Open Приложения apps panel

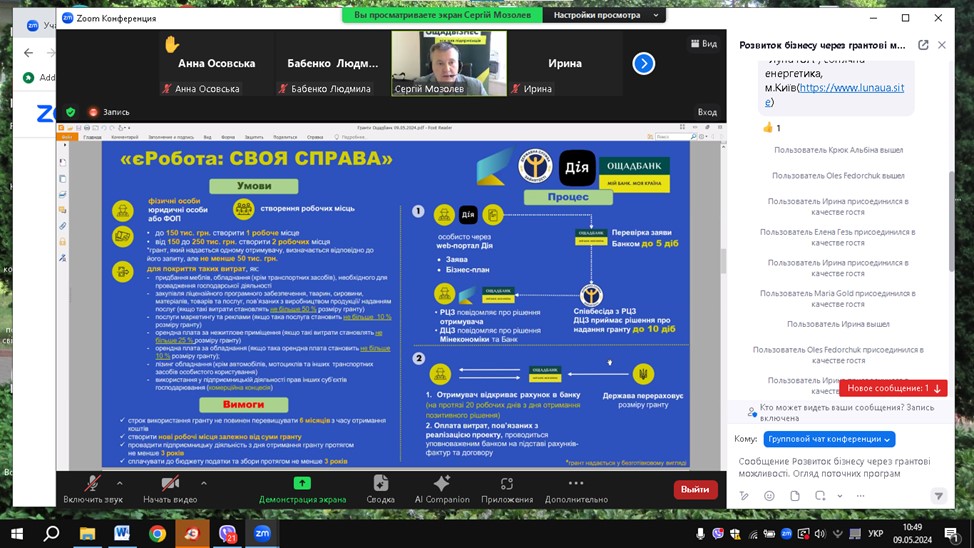pyautogui.click(x=507, y=489)
